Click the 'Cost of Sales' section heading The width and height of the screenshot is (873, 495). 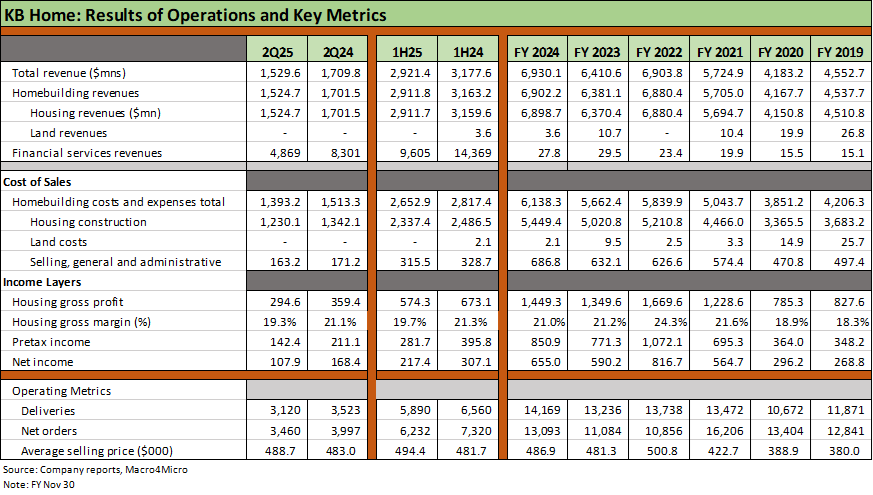pyautogui.click(x=37, y=182)
